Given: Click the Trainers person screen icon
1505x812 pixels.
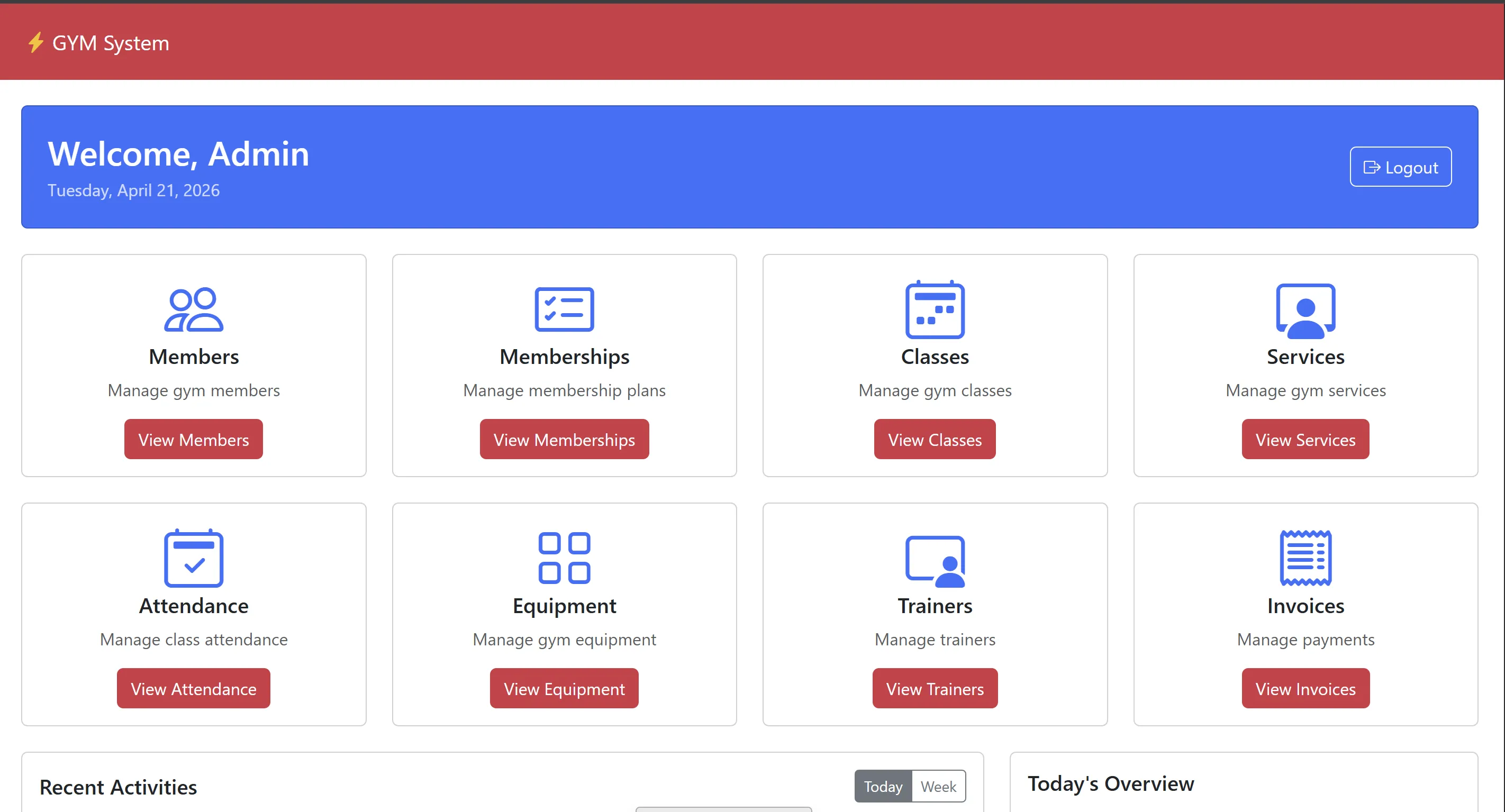Looking at the screenshot, I should [x=934, y=561].
